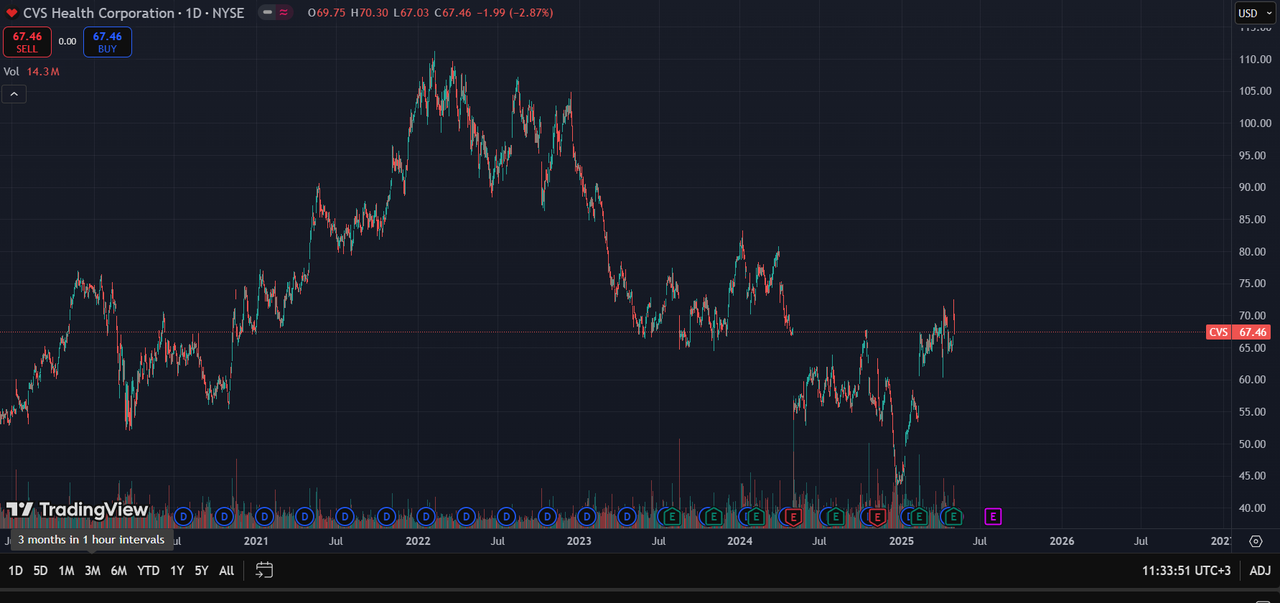
Task: Click the 2024 label on time axis
Action: coord(740,541)
